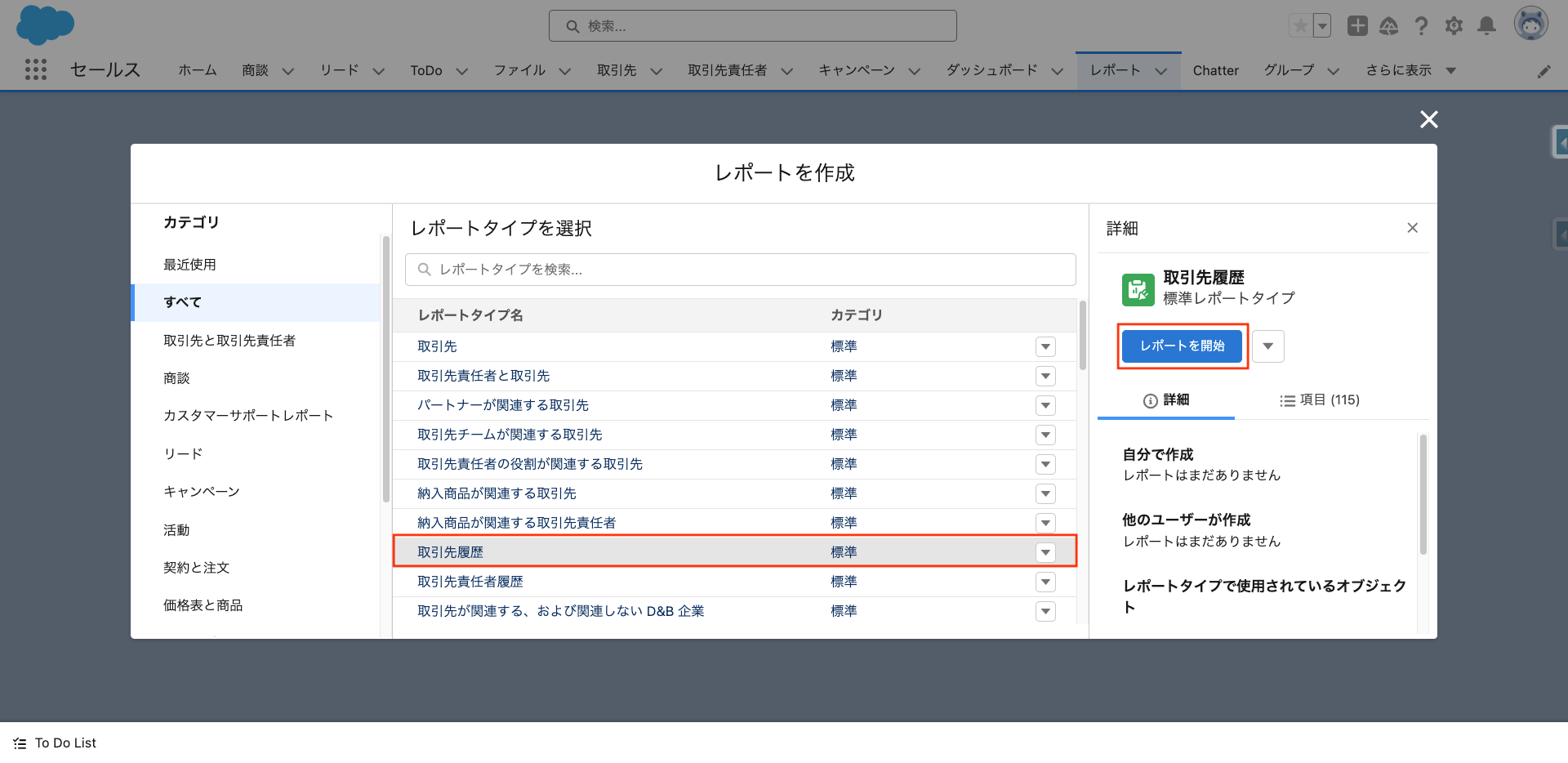Open the App Launcher waffle icon

[x=35, y=70]
